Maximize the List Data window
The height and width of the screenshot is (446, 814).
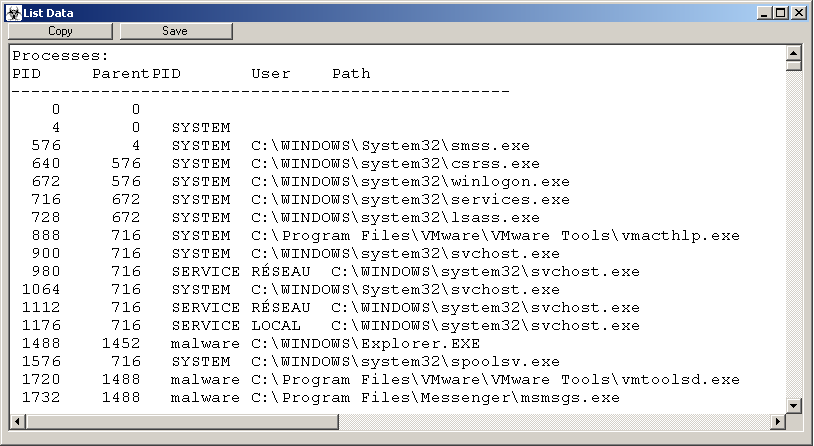coord(782,13)
